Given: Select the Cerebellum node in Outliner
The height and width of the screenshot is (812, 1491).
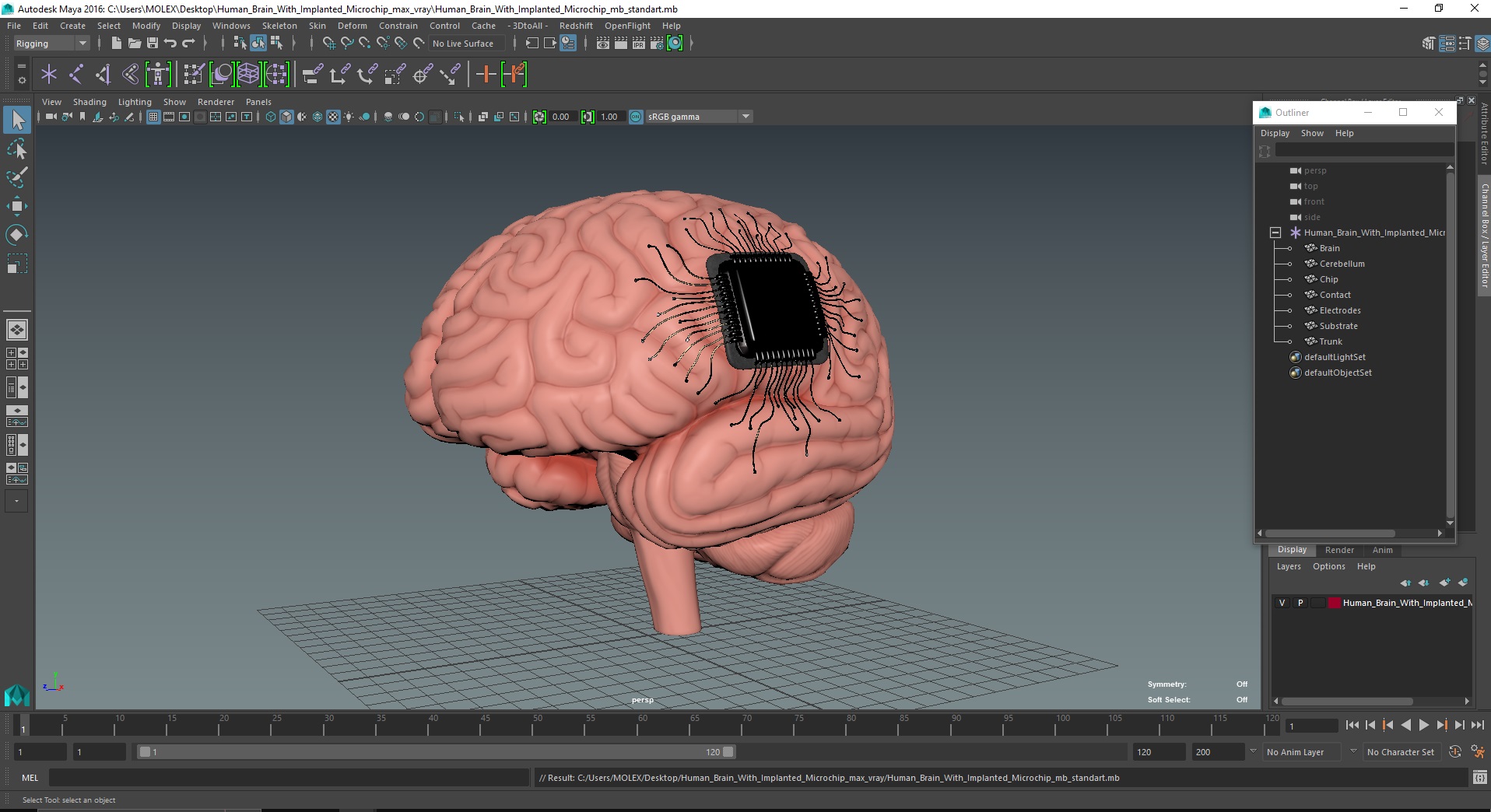Looking at the screenshot, I should tap(1342, 264).
